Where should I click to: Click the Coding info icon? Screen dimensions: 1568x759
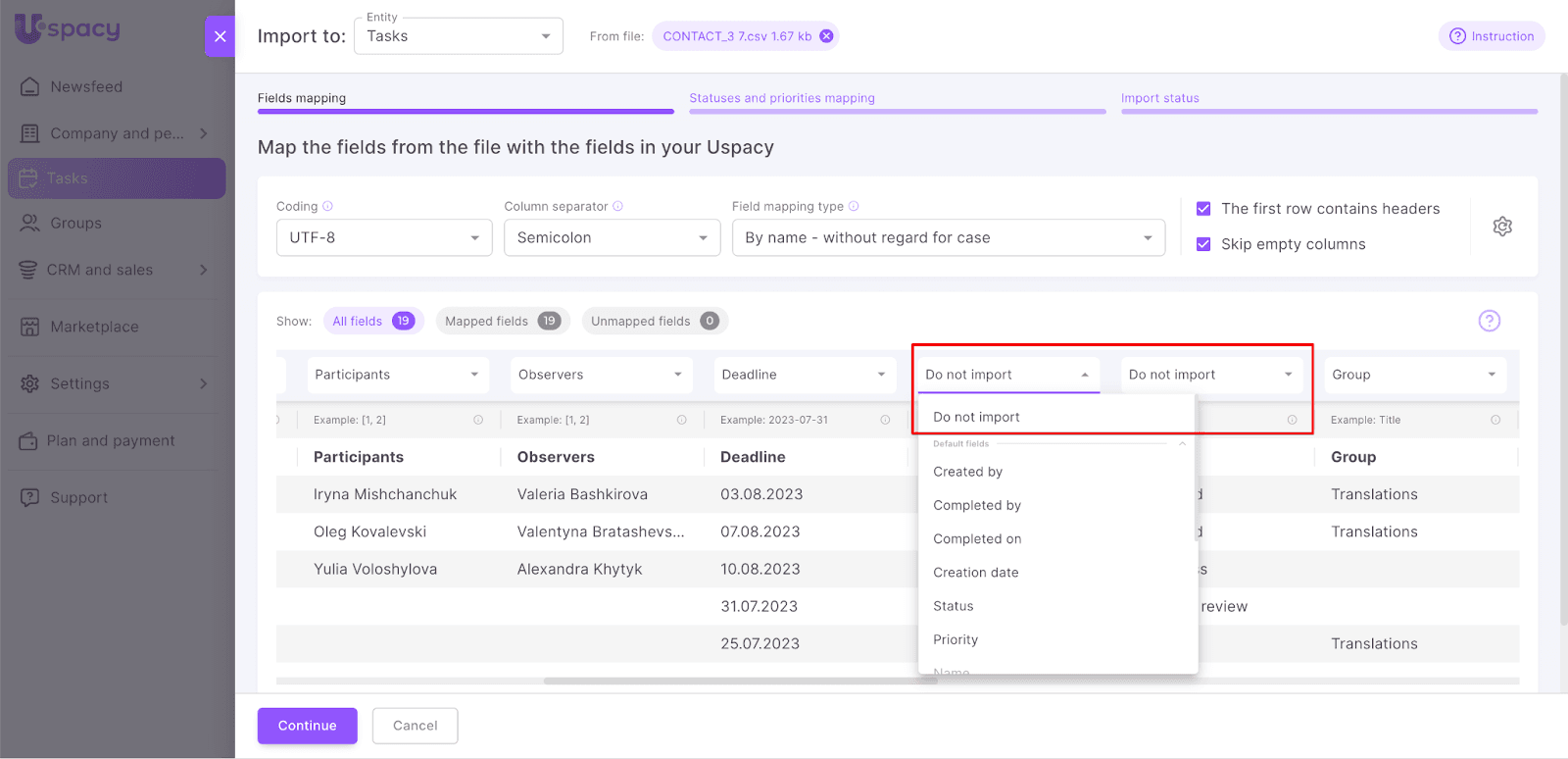click(327, 206)
